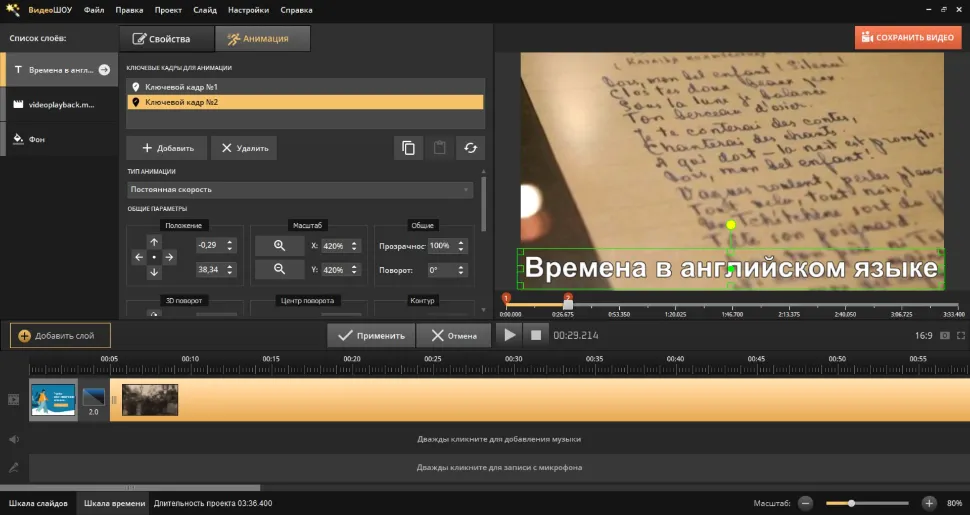Select Ключевой кадр №1 marker row

point(306,87)
